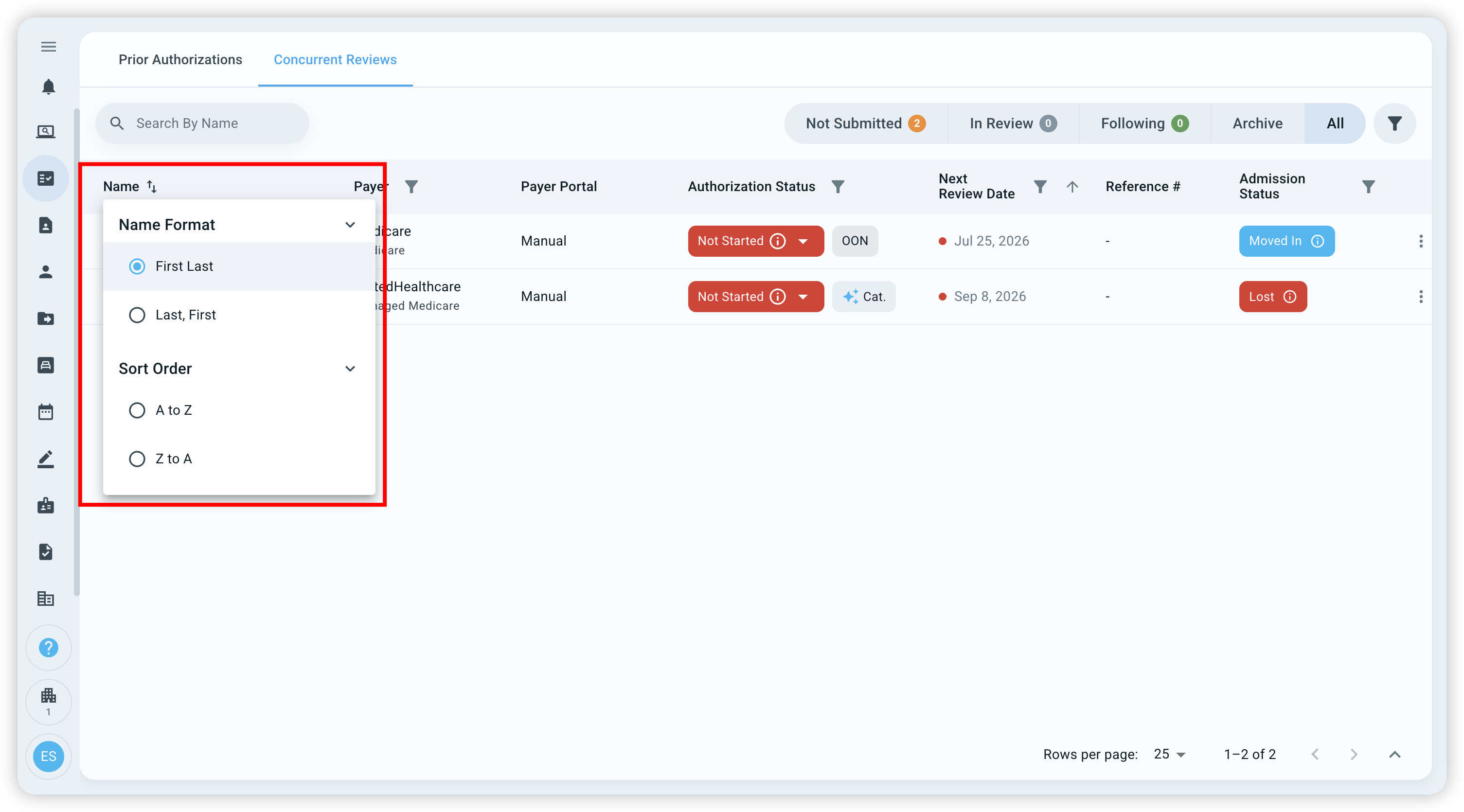Screen dimensions: 1464x812
Task: Click the Jul 25, 2026 review date
Action: tap(991, 241)
